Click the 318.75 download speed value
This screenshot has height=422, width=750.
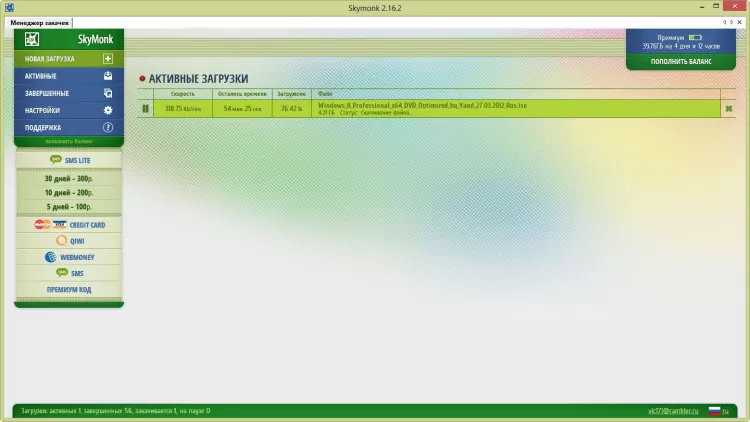click(x=183, y=109)
